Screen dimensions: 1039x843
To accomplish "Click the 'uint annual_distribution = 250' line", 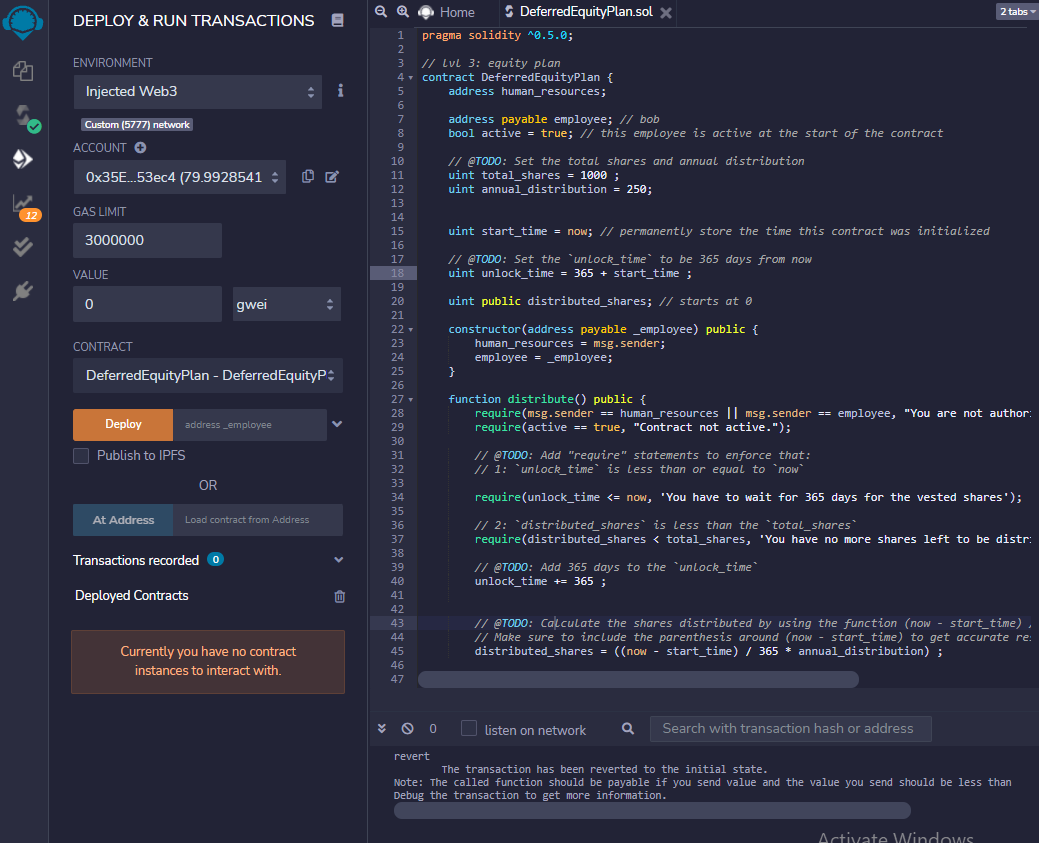I will [550, 190].
